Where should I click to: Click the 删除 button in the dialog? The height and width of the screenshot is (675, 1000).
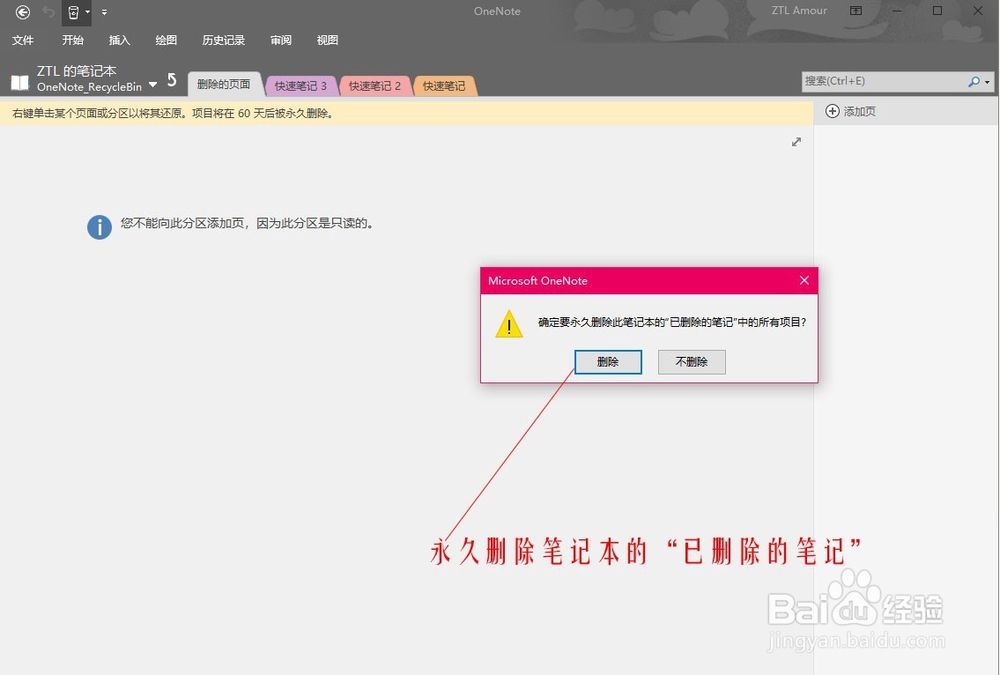[608, 362]
